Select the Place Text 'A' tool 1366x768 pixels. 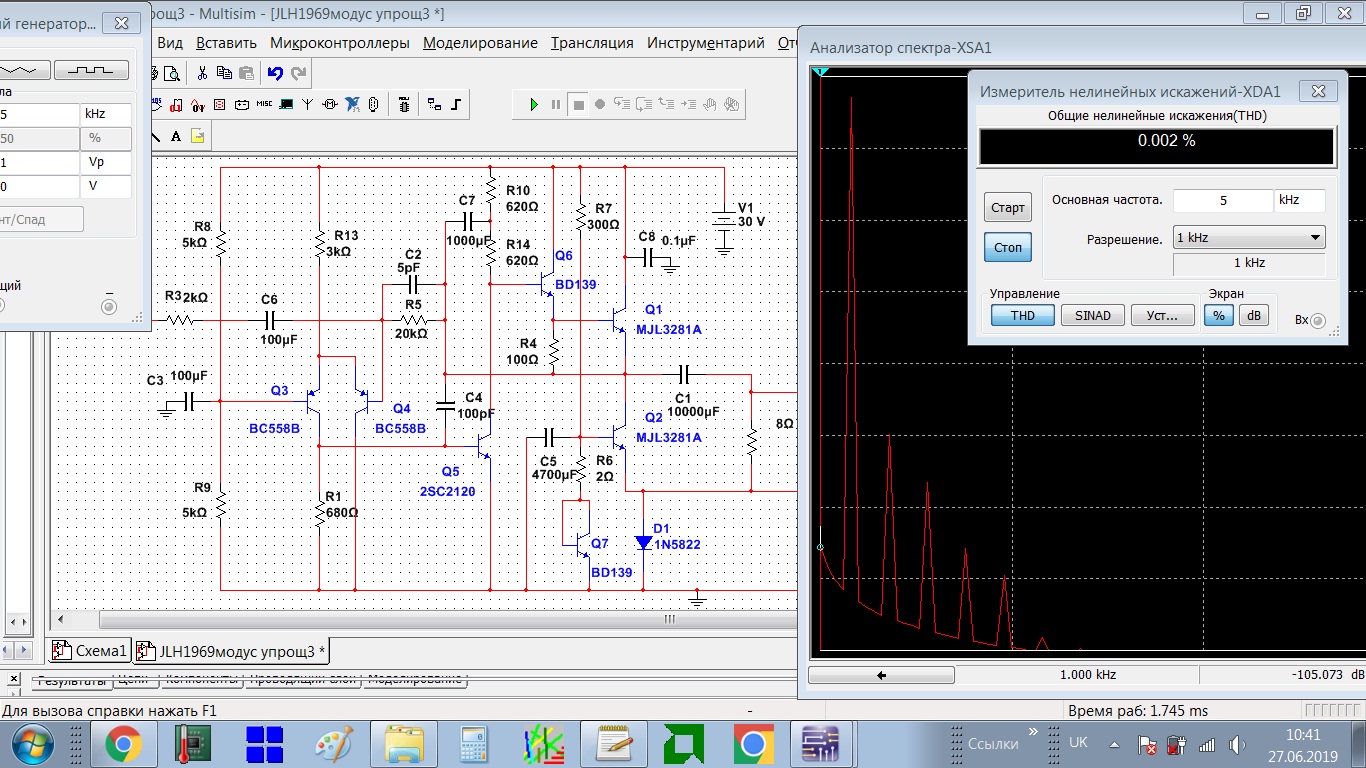(176, 136)
